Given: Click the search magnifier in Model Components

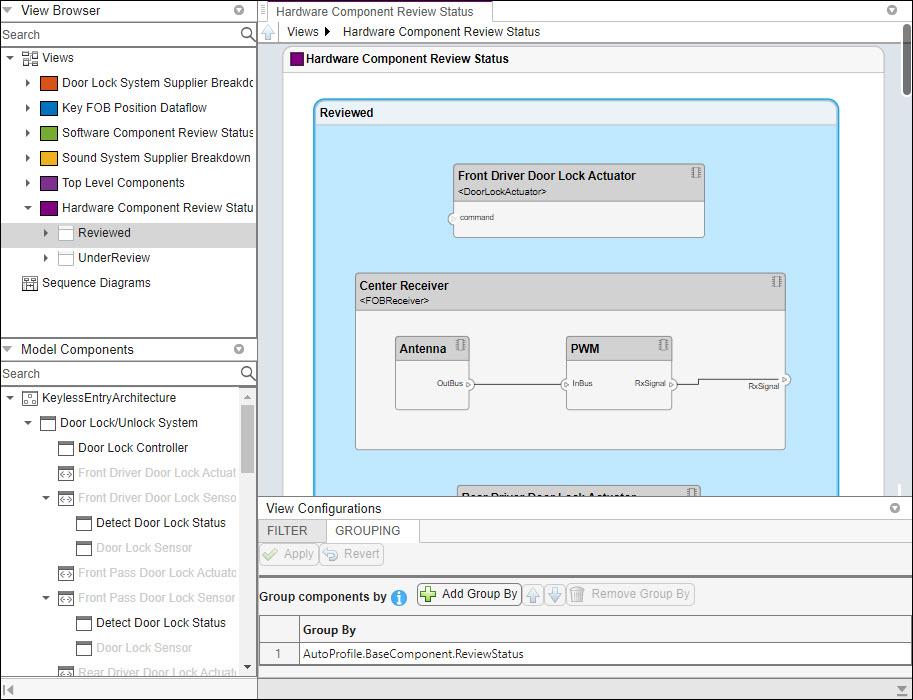Looking at the screenshot, I should 248,373.
